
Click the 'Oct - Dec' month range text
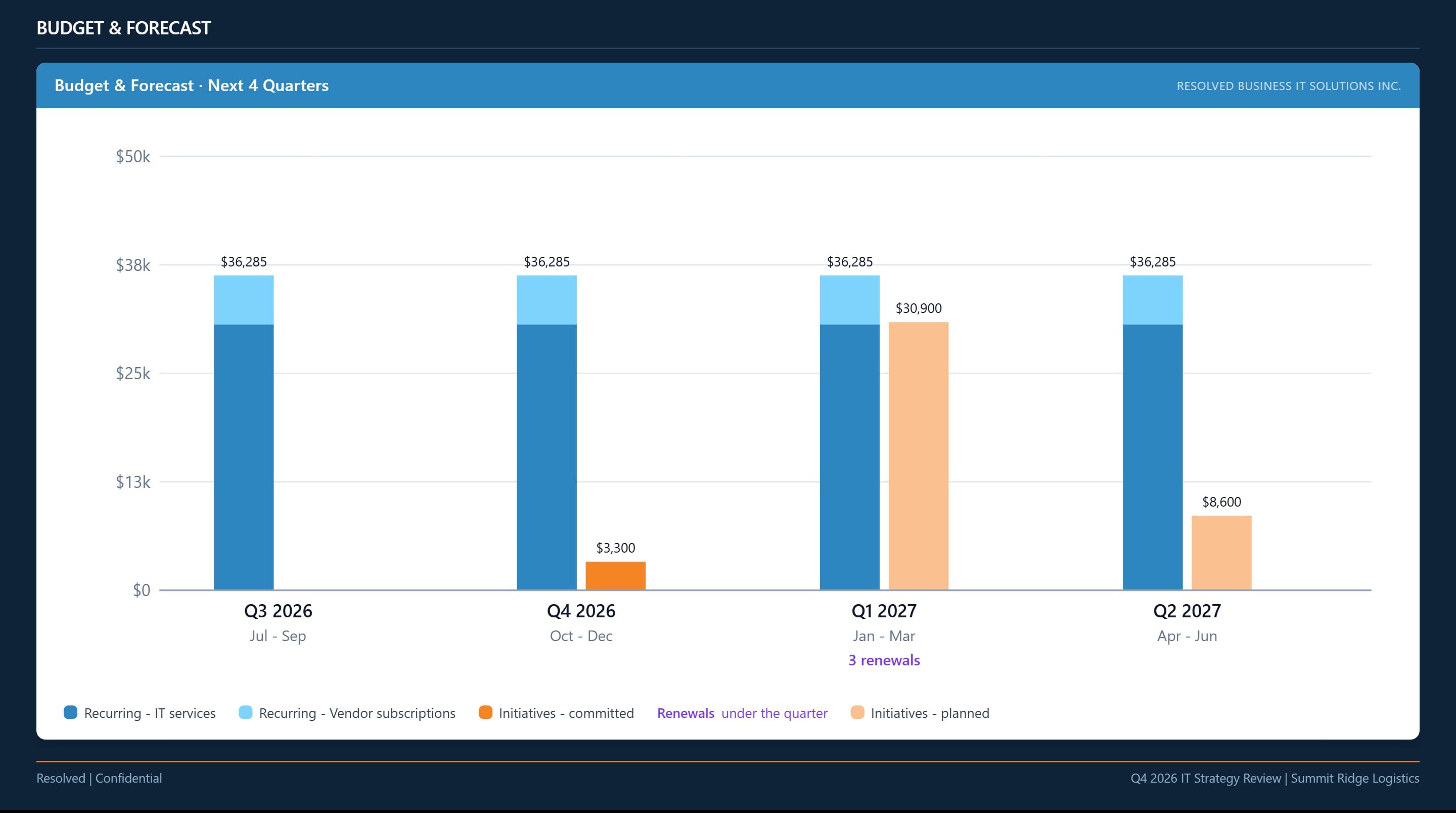point(581,636)
